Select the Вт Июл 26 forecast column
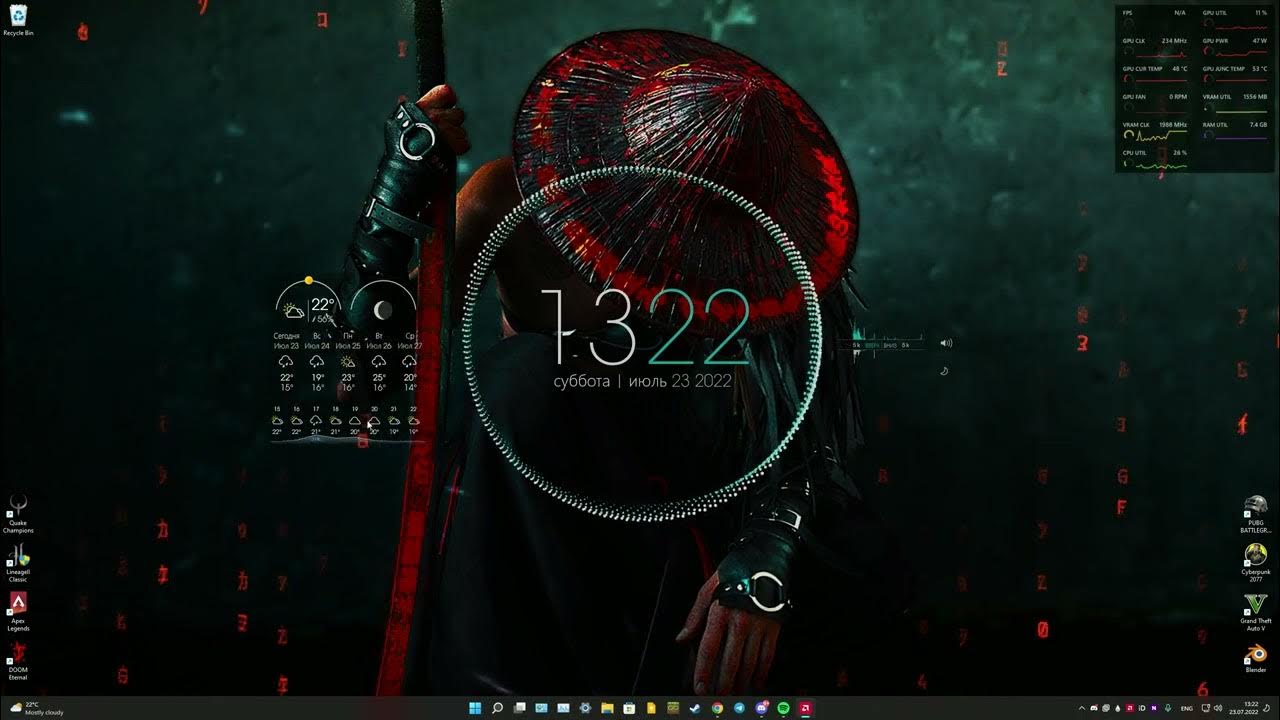This screenshot has height=720, width=1280. pos(379,362)
